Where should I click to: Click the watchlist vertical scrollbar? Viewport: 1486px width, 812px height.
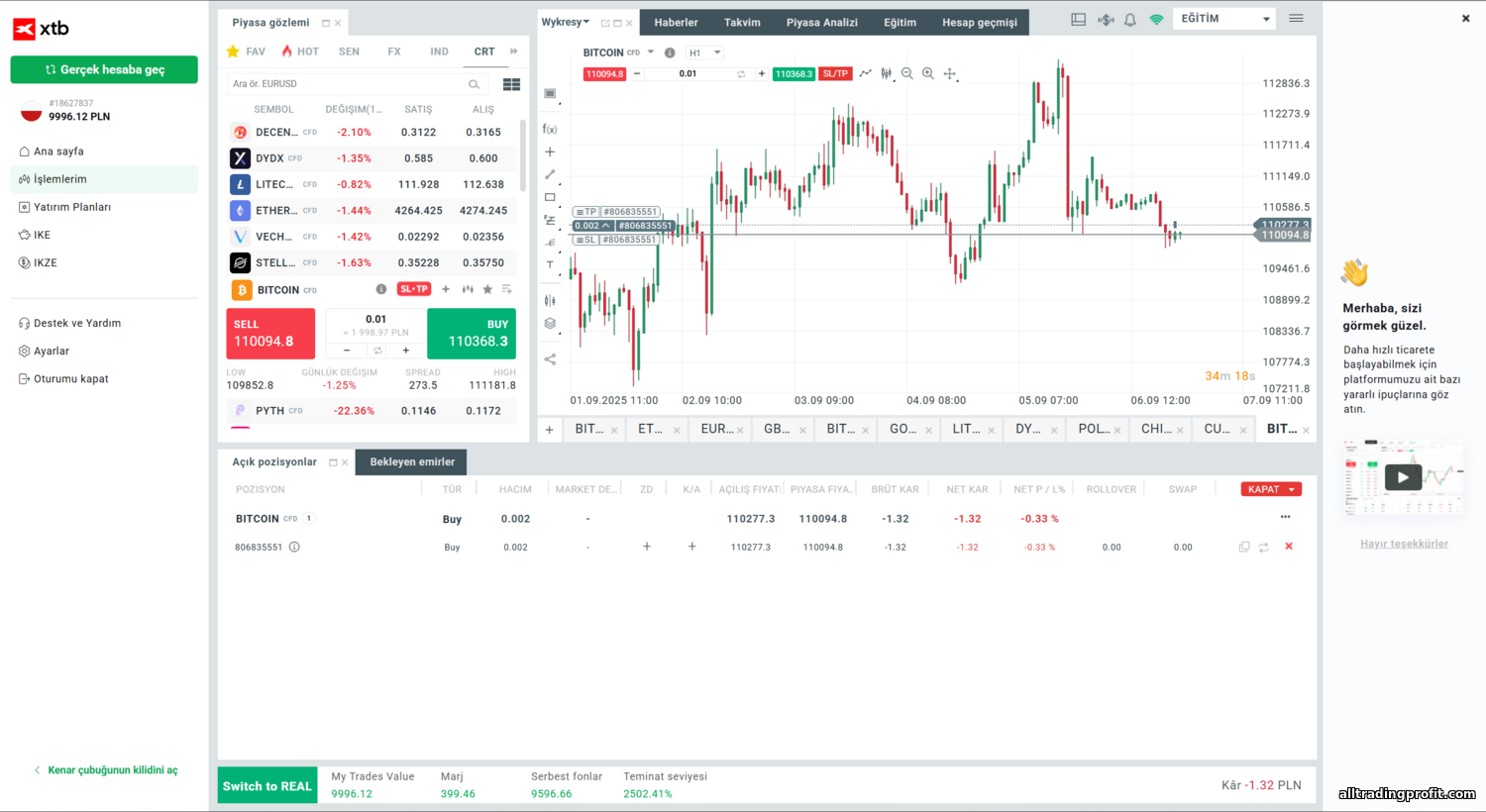click(523, 158)
